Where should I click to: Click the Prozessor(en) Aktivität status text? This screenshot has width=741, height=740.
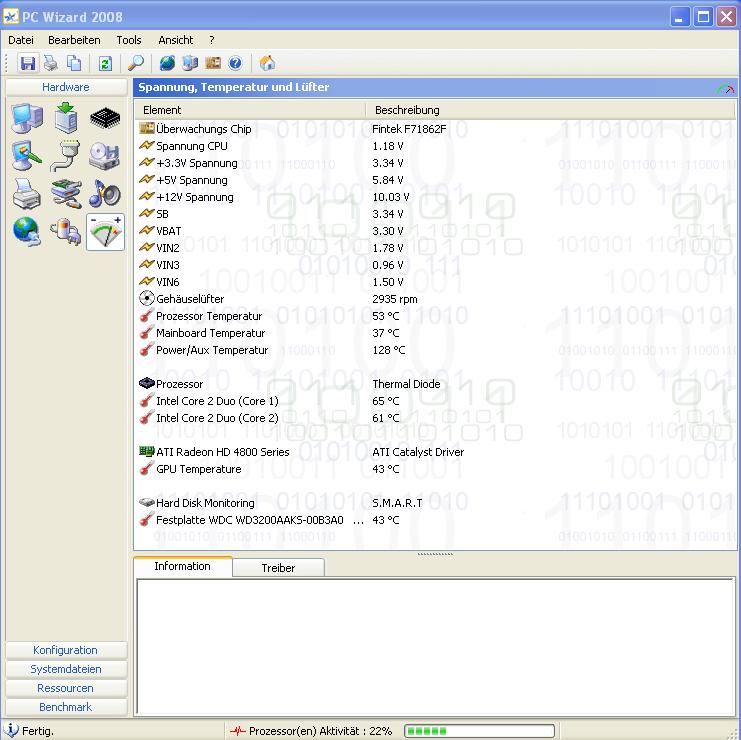tap(320, 731)
